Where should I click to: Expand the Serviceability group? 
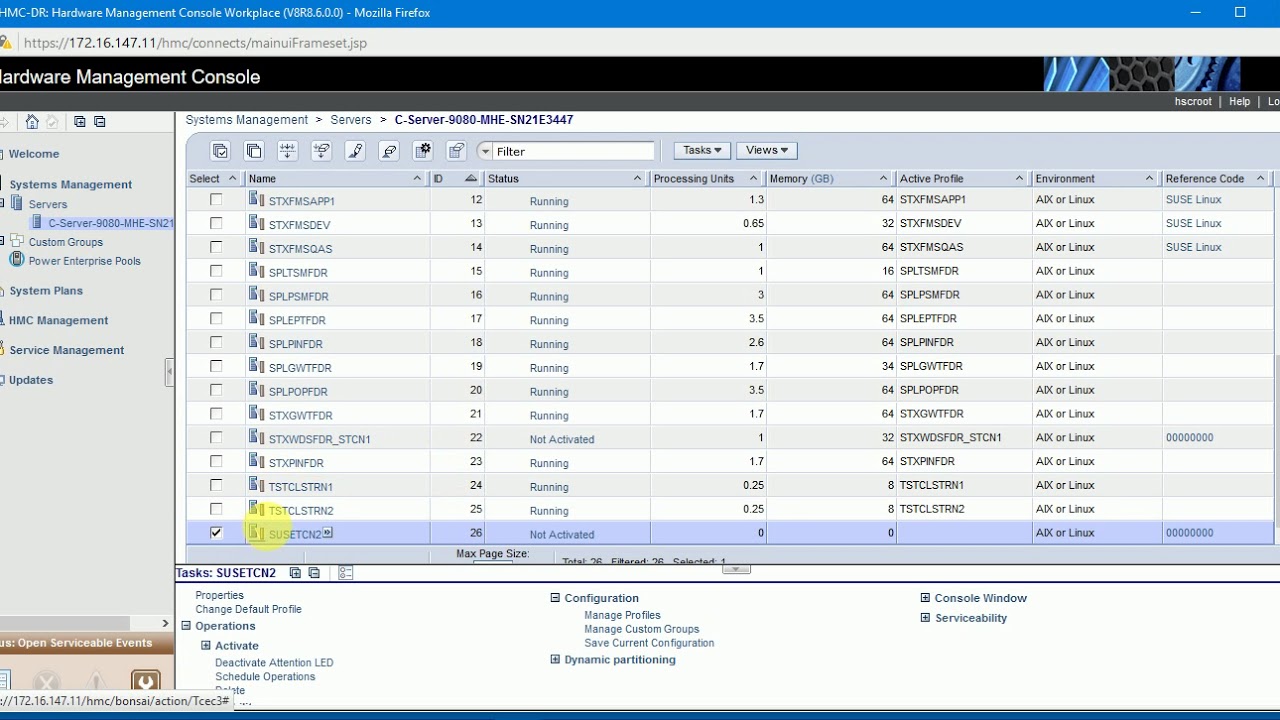tap(925, 618)
